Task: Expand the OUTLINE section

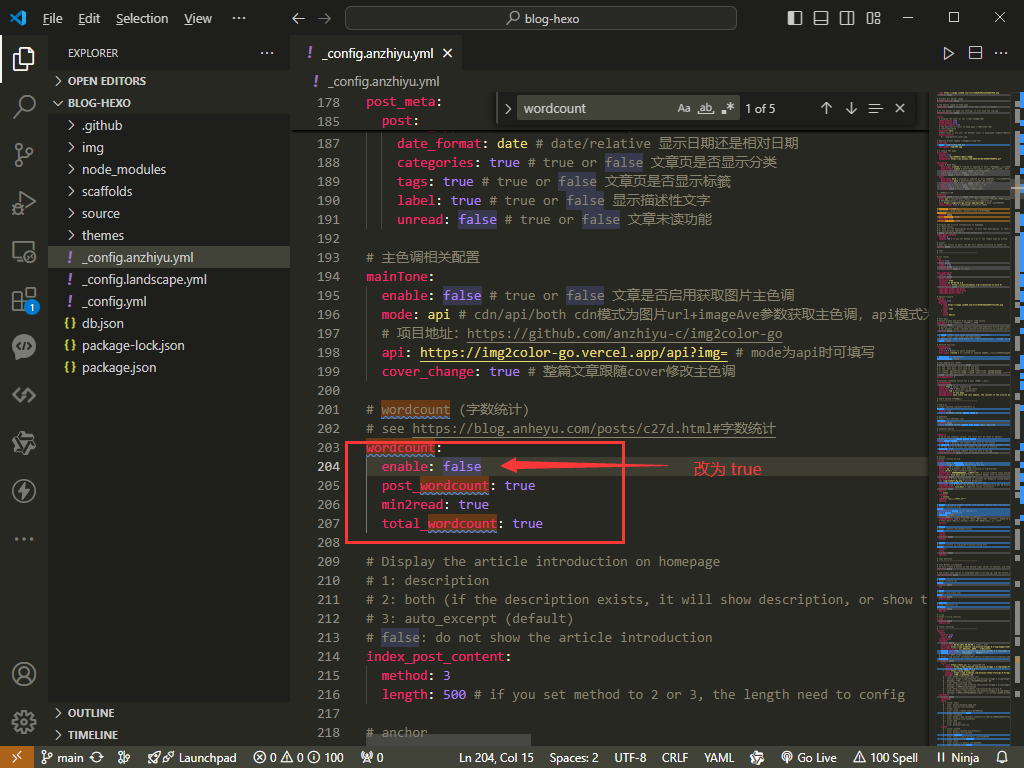Action: click(x=90, y=713)
